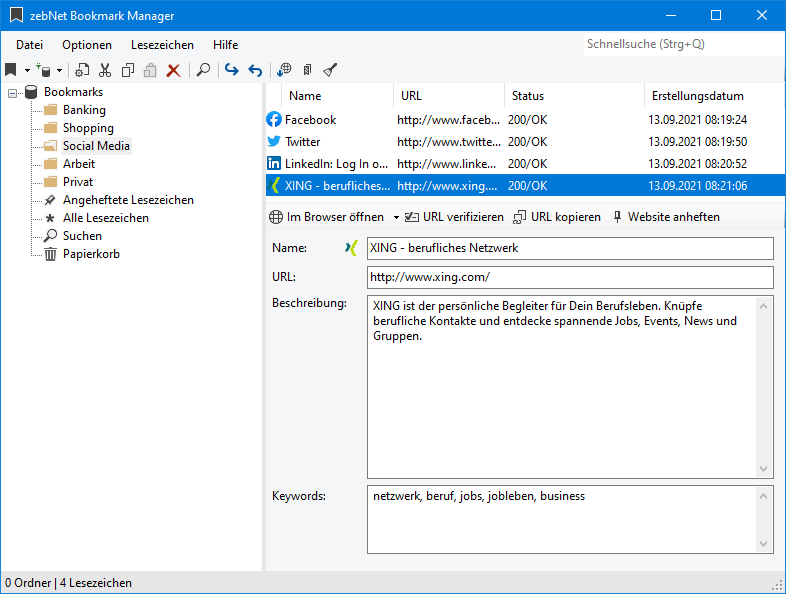This screenshot has width=786, height=594.
Task: Select the XING bookmark row
Action: 525,185
